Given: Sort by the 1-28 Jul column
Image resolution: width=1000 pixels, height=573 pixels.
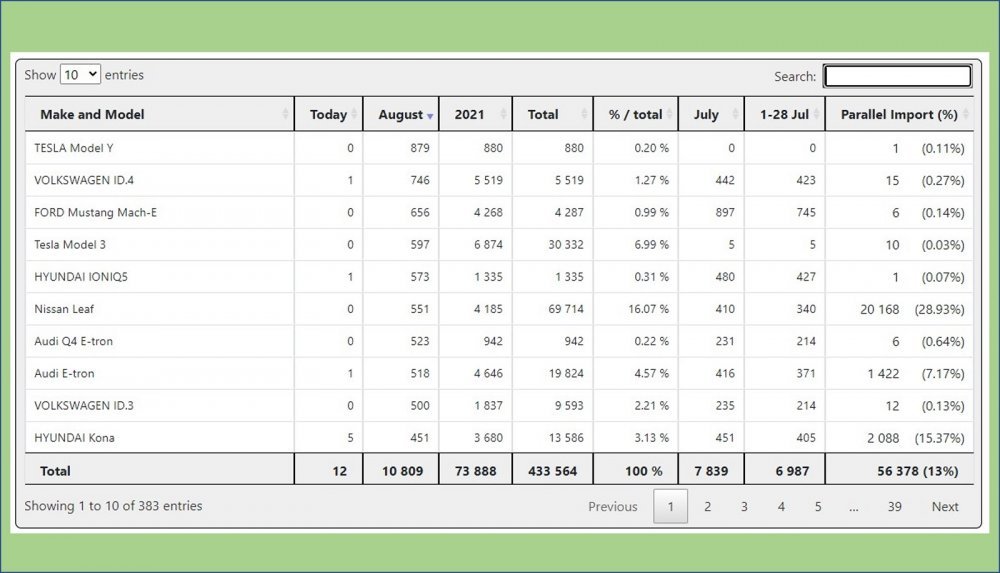Looking at the screenshot, I should point(784,114).
